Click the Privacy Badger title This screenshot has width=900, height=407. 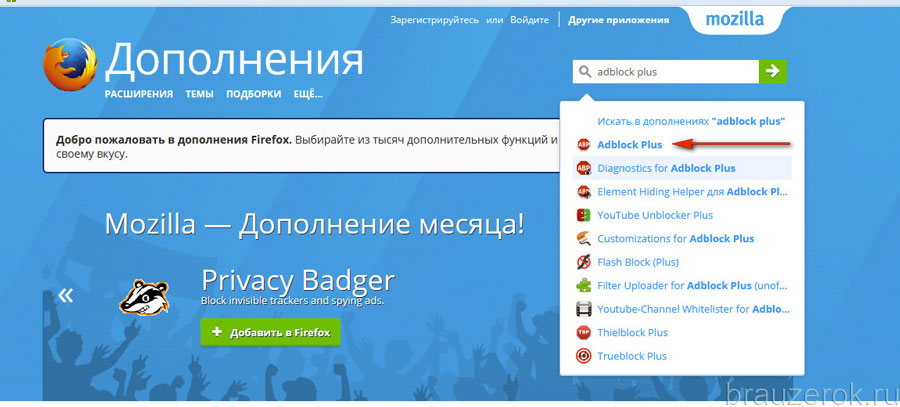point(298,281)
